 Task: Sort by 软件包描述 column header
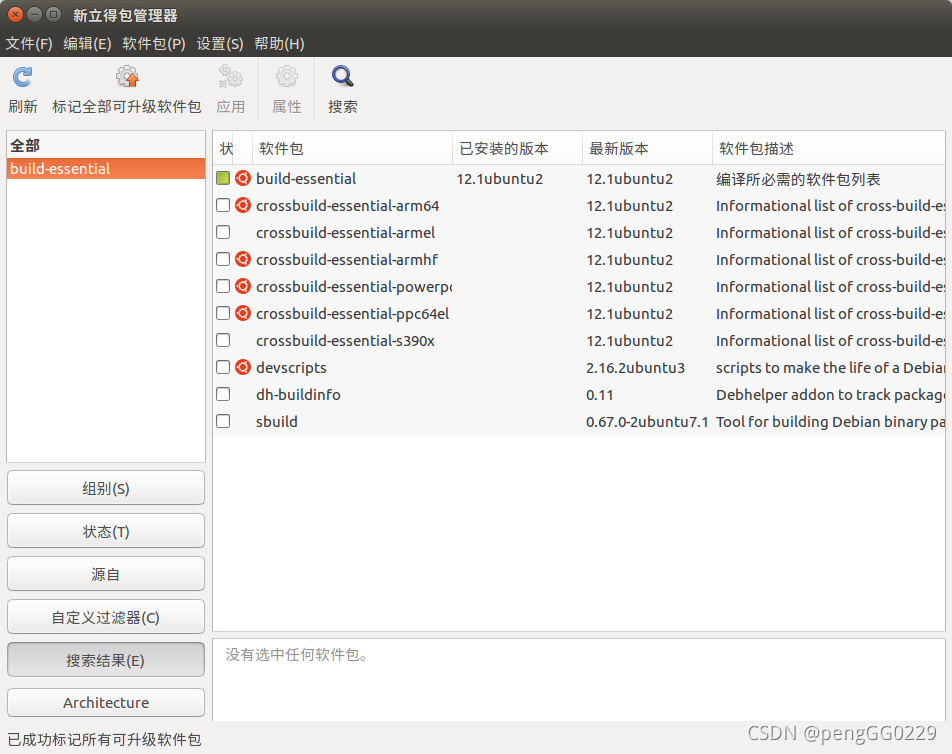click(x=829, y=148)
